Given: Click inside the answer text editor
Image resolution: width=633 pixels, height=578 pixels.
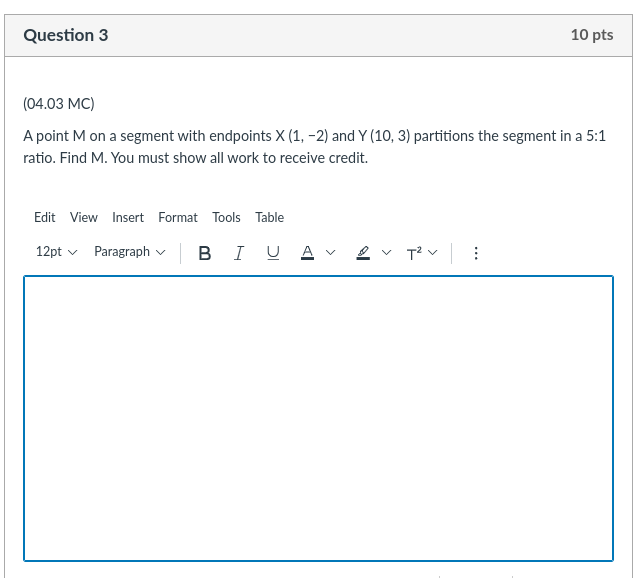Looking at the screenshot, I should pyautogui.click(x=319, y=419).
